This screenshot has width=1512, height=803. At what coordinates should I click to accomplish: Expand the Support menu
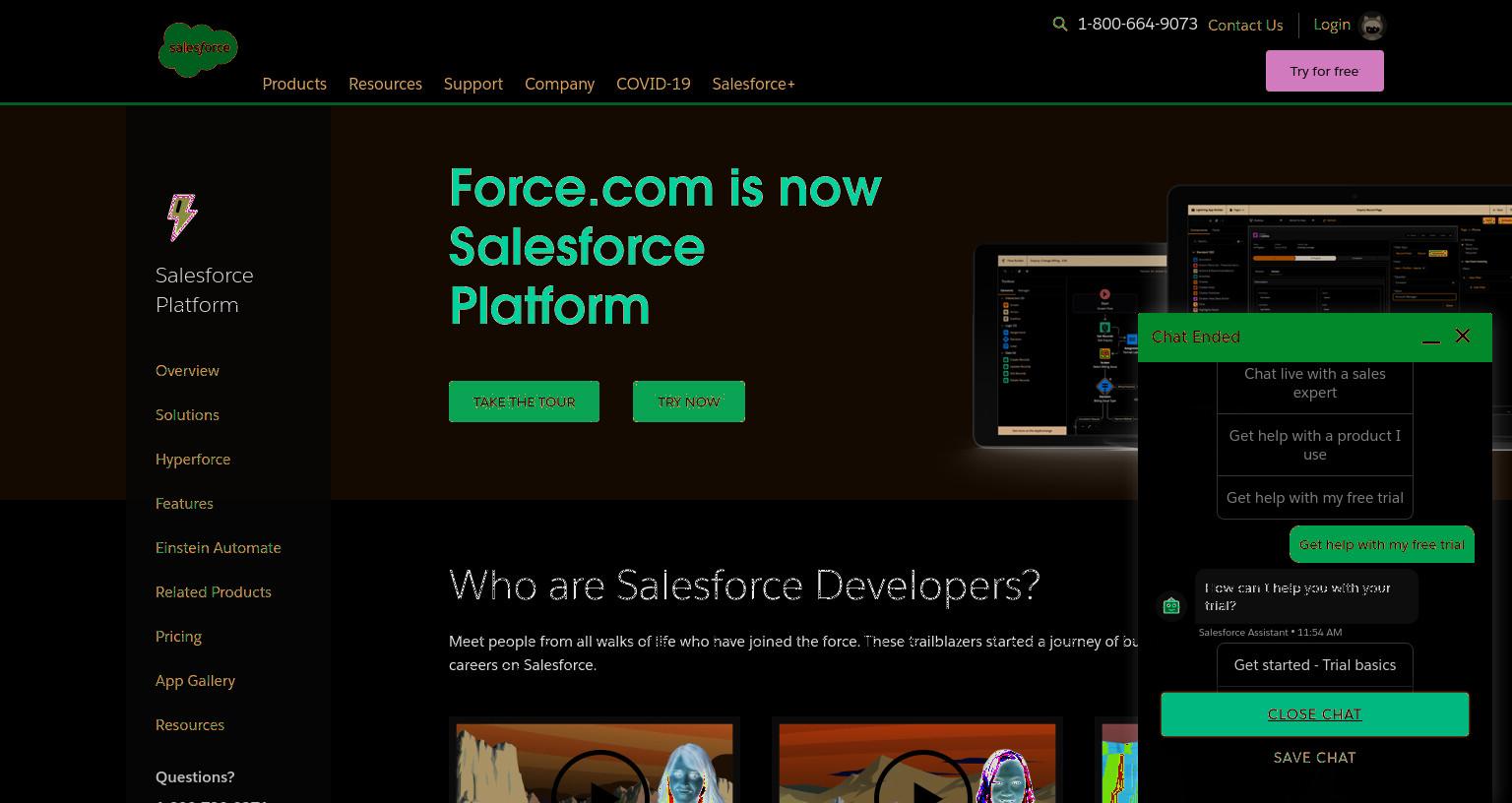pyautogui.click(x=473, y=84)
